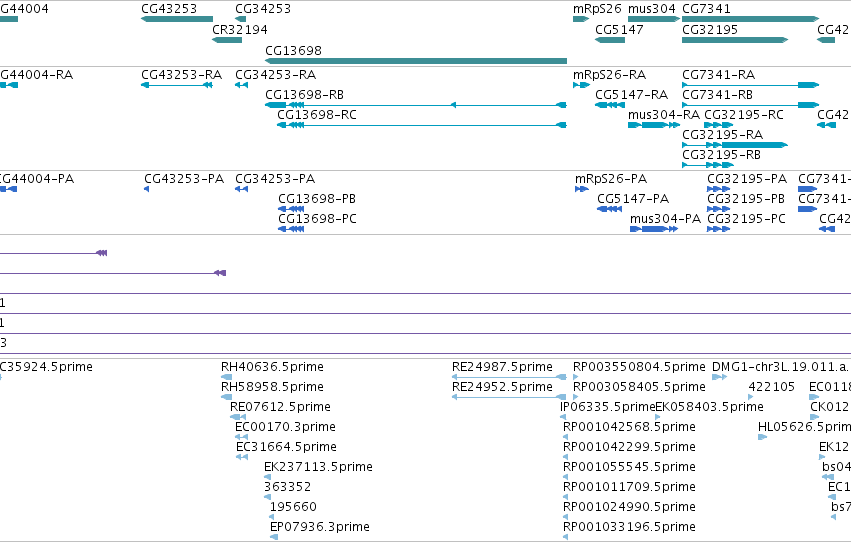
Task: Click transcript mRpS26-RA
Action: pos(581,85)
